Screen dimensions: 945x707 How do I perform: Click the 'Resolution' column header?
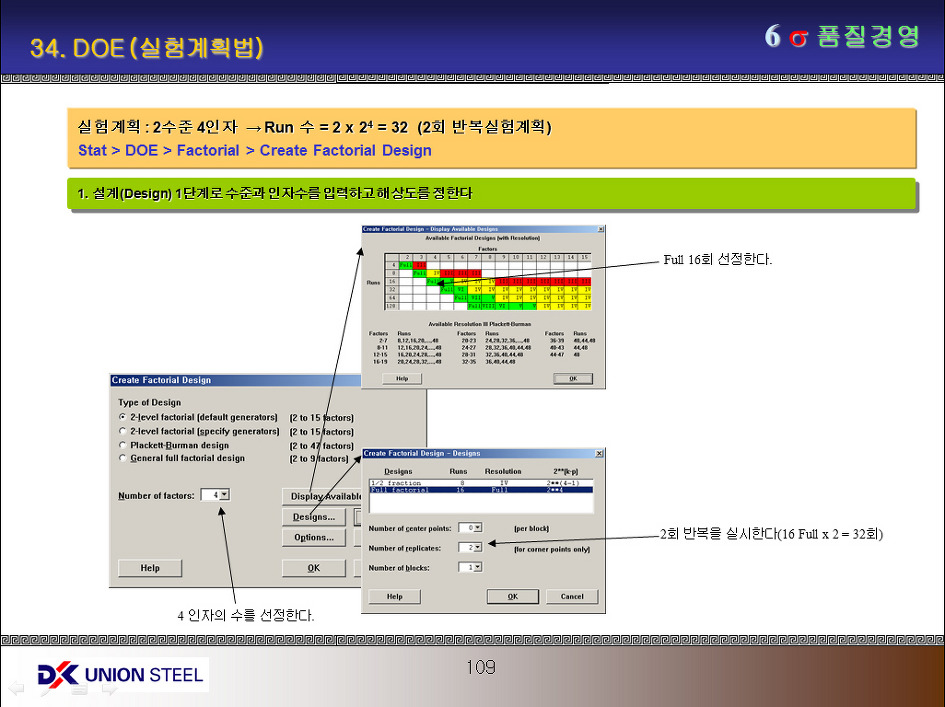click(x=503, y=471)
